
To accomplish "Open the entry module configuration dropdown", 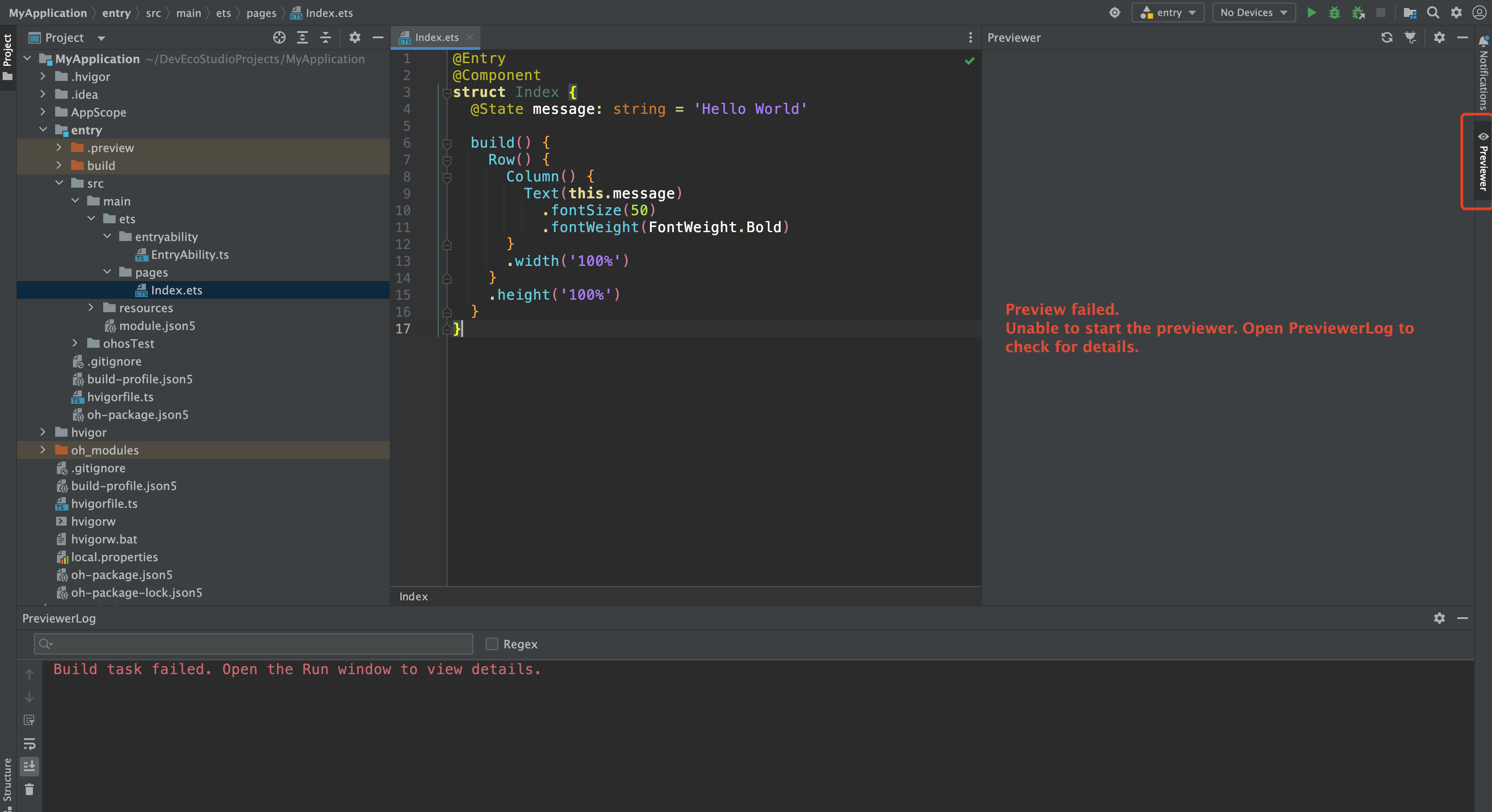I will coord(1168,13).
